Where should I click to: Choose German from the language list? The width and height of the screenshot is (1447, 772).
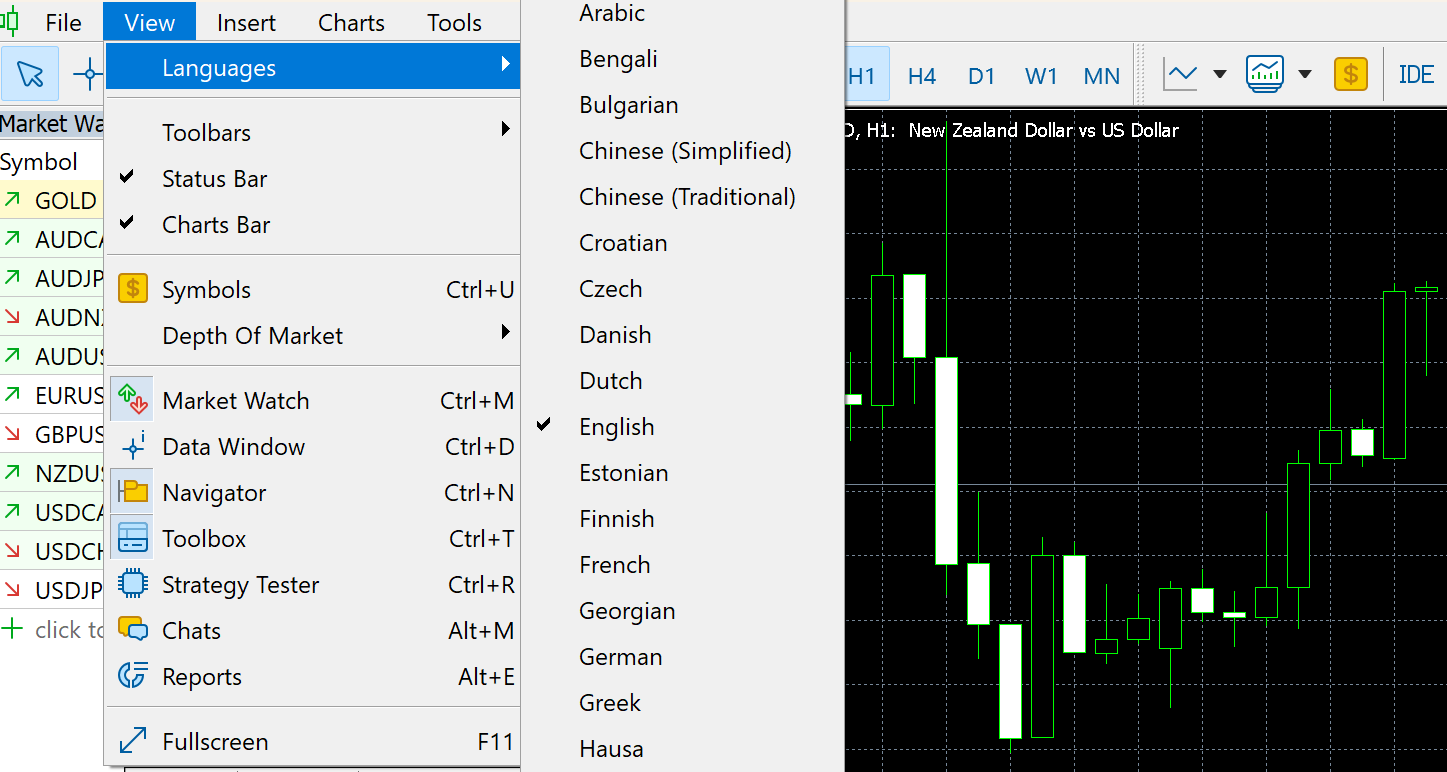coord(620,657)
